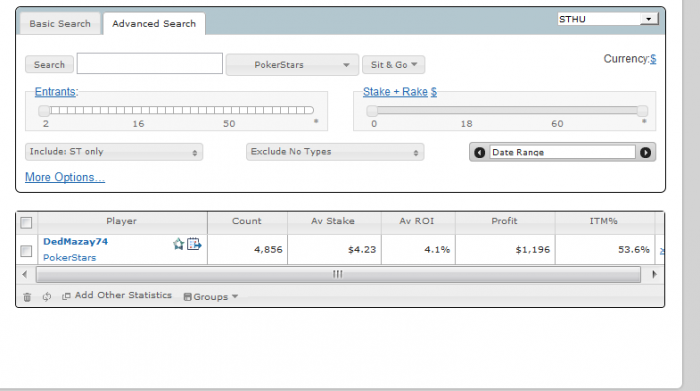Check the DedMazay74 row checkbox
Screen dimensions: 700x391
[26, 251]
